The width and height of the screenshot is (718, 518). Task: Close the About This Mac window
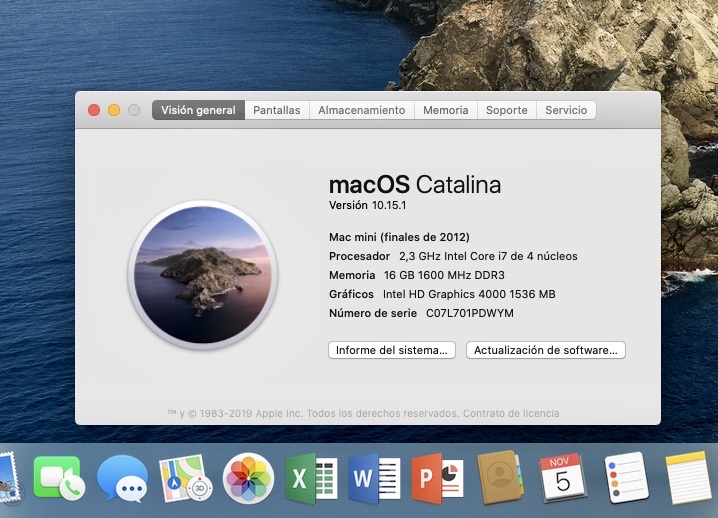tap(94, 110)
